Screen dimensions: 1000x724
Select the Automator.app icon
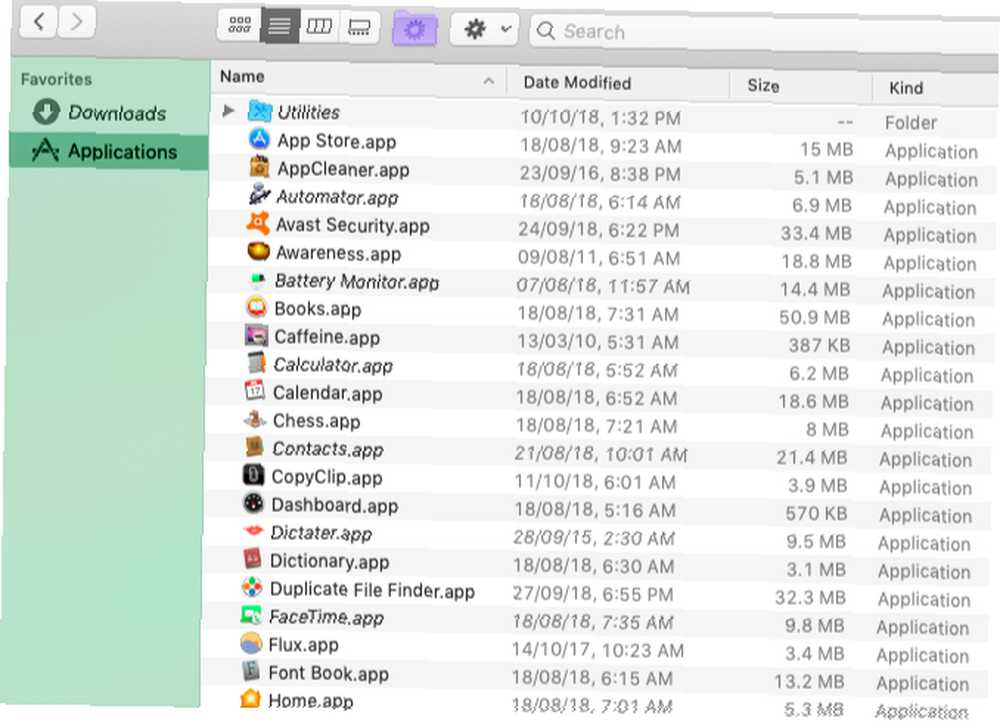(258, 195)
